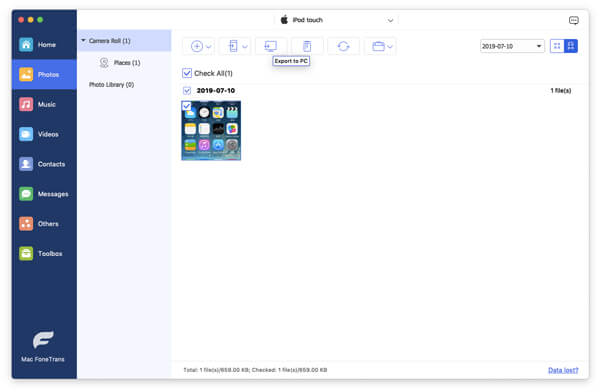Click the Check All(1) label
Image resolution: width=600 pixels, height=392 pixels.
coord(213,74)
